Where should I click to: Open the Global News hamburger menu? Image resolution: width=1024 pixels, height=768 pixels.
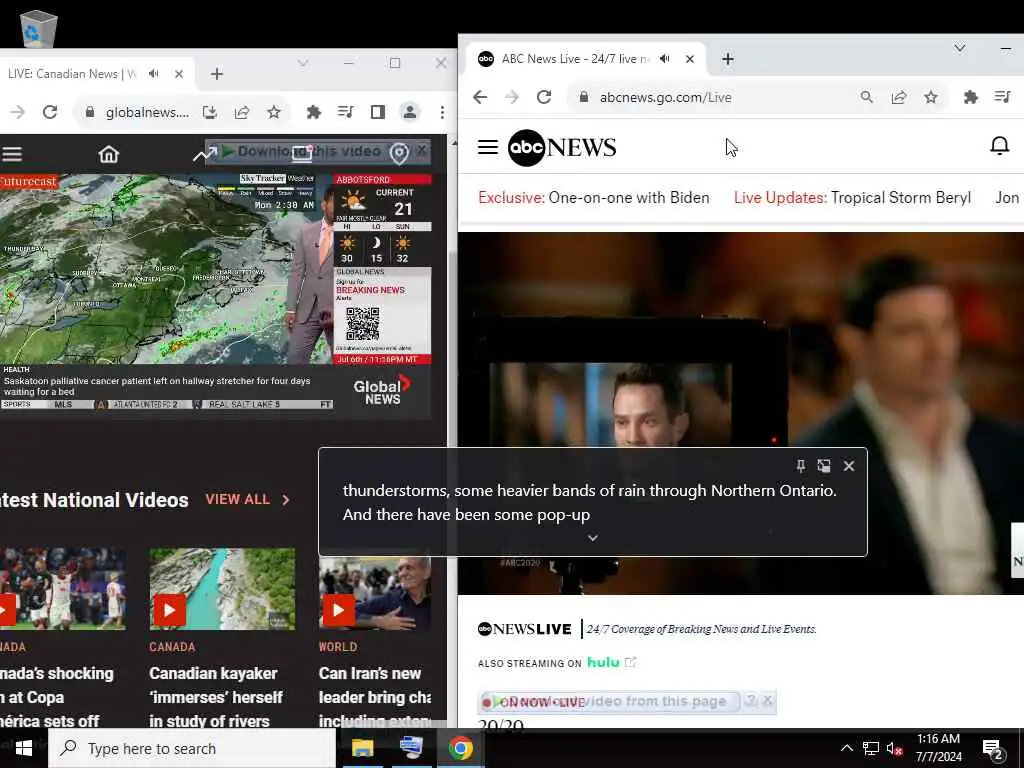(x=12, y=154)
